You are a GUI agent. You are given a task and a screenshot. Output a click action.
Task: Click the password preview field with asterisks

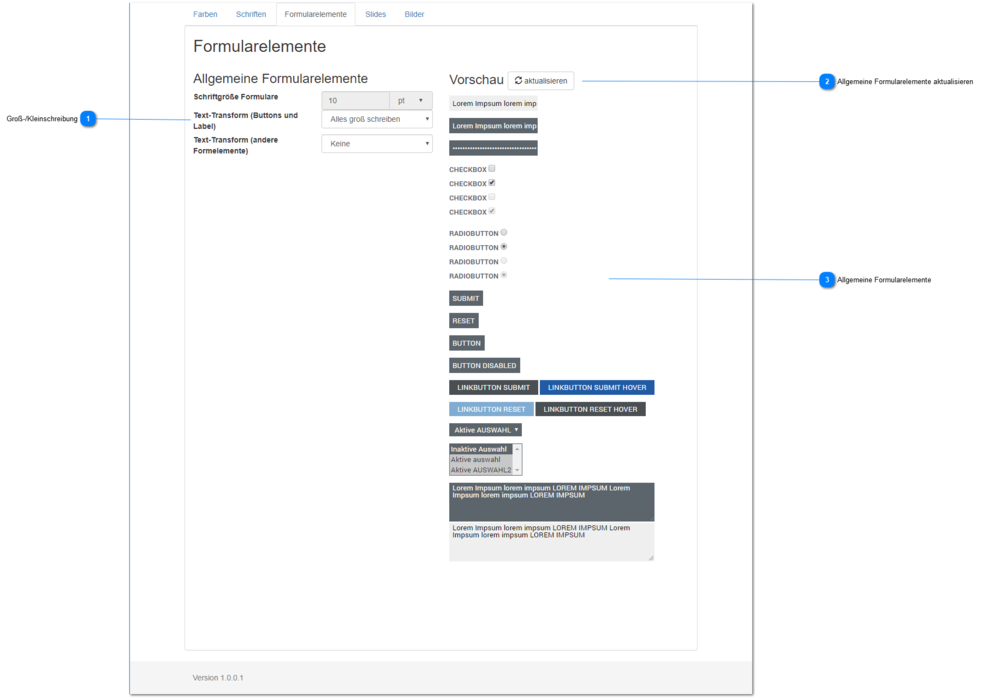494,148
